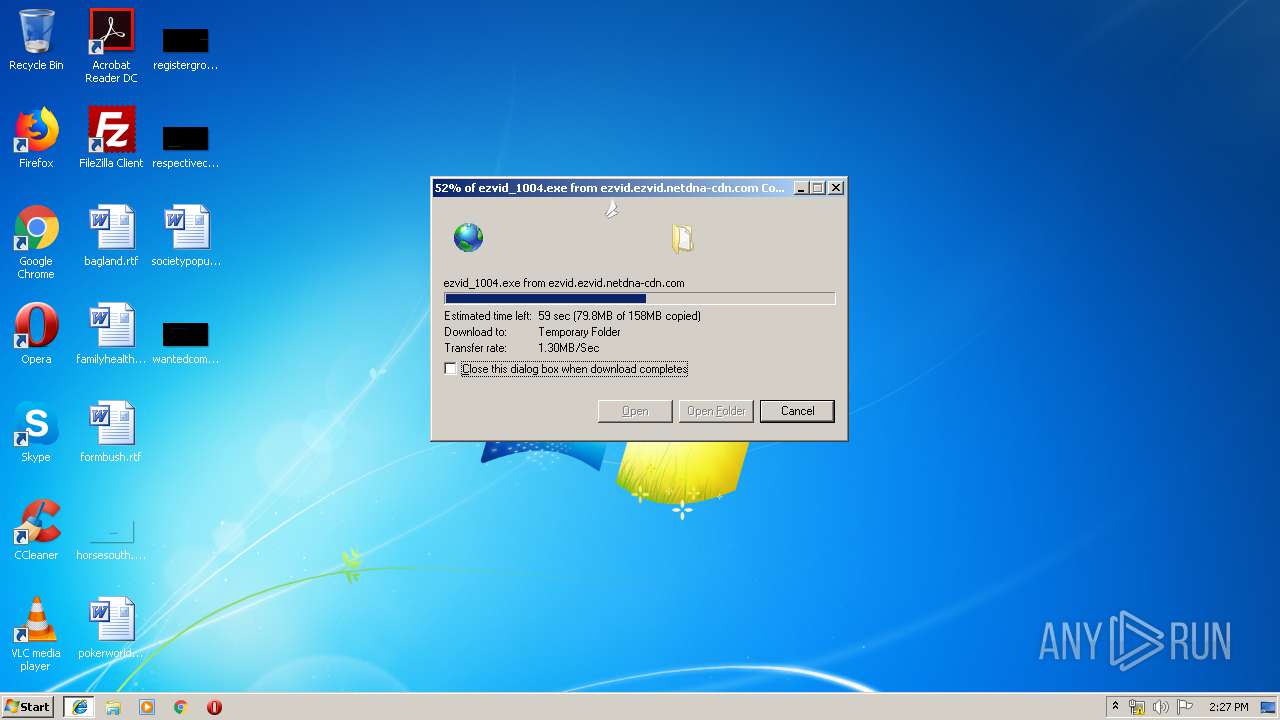Click the globe icon in download dialog
Image resolution: width=1280 pixels, height=720 pixels.
(x=468, y=238)
